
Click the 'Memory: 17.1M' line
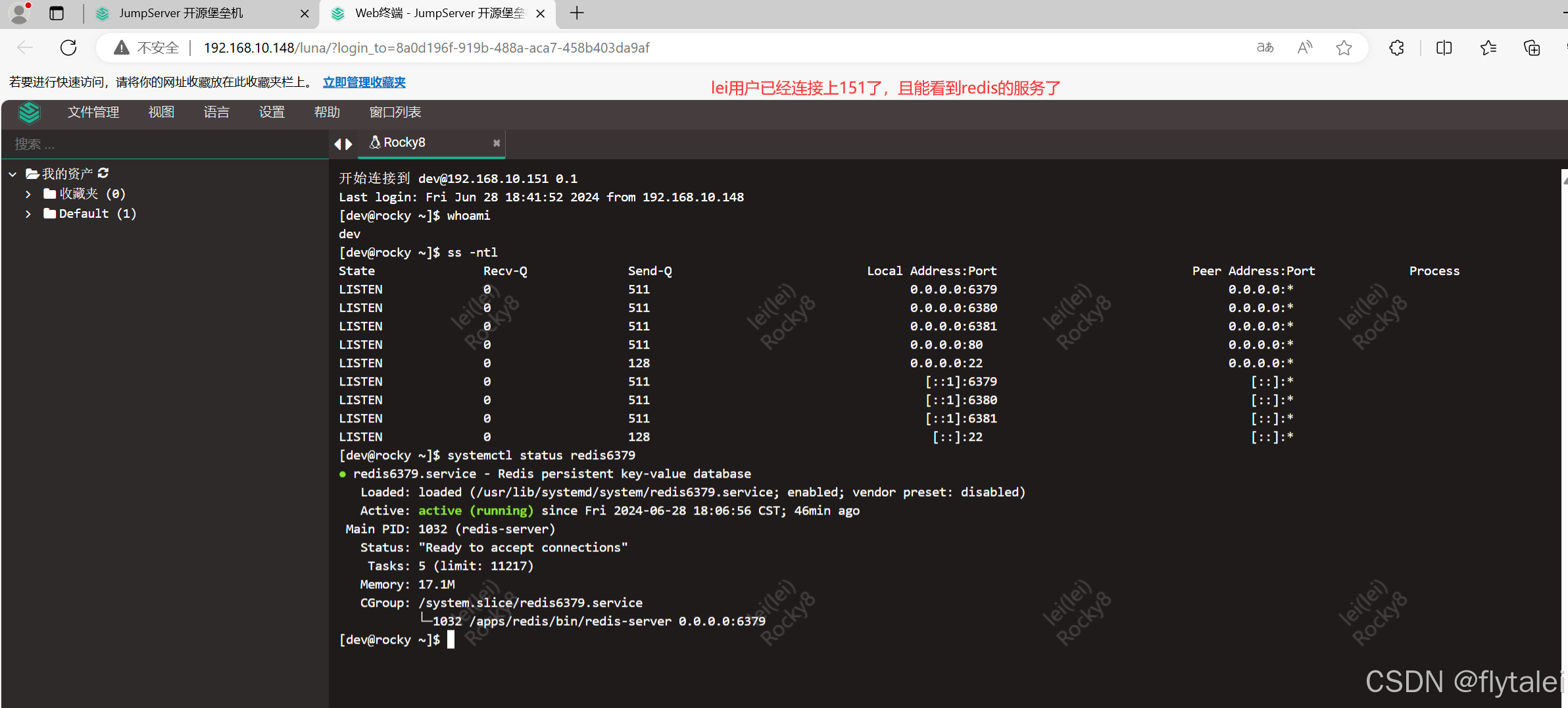[x=407, y=584]
